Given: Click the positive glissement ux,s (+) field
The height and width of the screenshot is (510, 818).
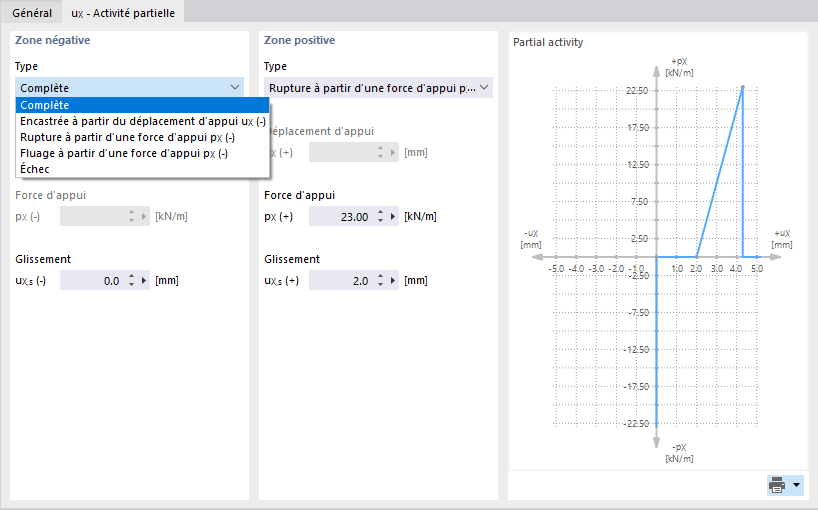Looking at the screenshot, I should pos(341,281).
